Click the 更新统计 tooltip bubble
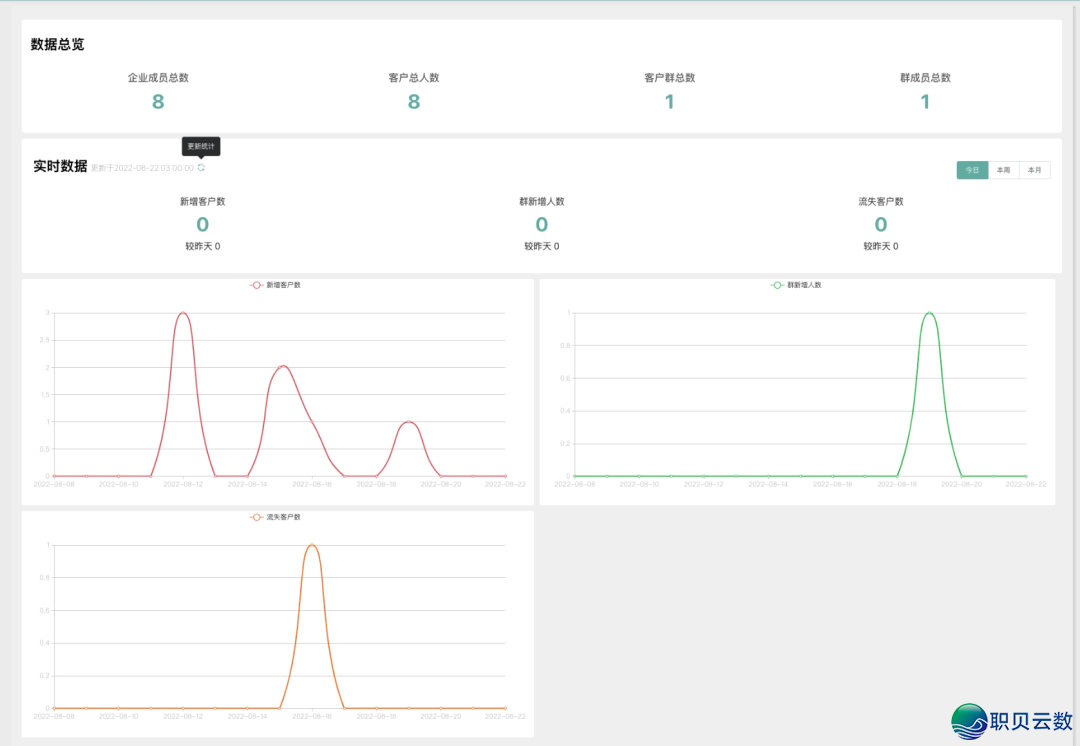The width and height of the screenshot is (1080, 746). (x=201, y=146)
